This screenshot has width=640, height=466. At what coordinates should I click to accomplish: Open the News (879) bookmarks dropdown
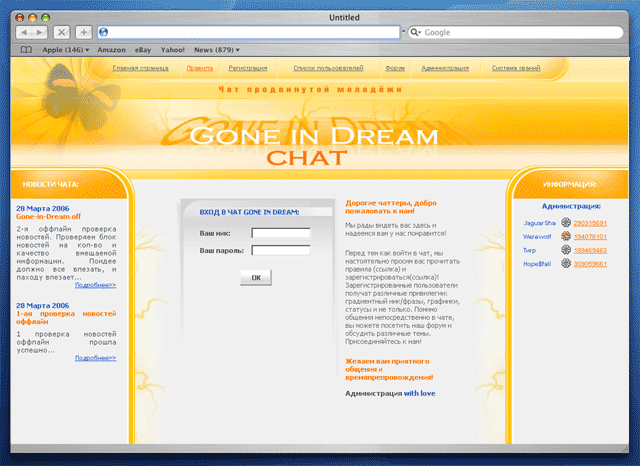tap(217, 50)
